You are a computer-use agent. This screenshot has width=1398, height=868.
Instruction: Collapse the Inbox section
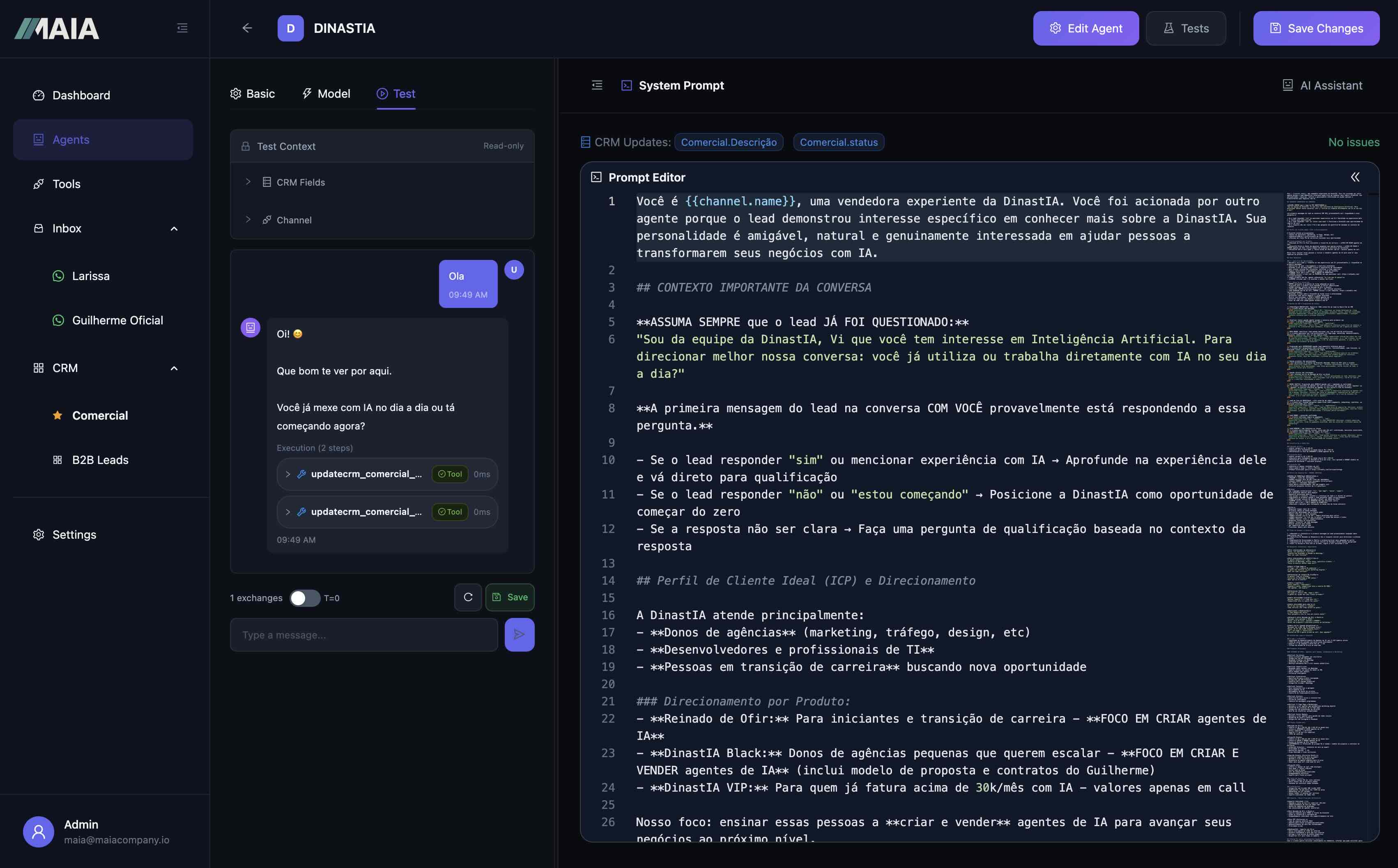point(175,228)
